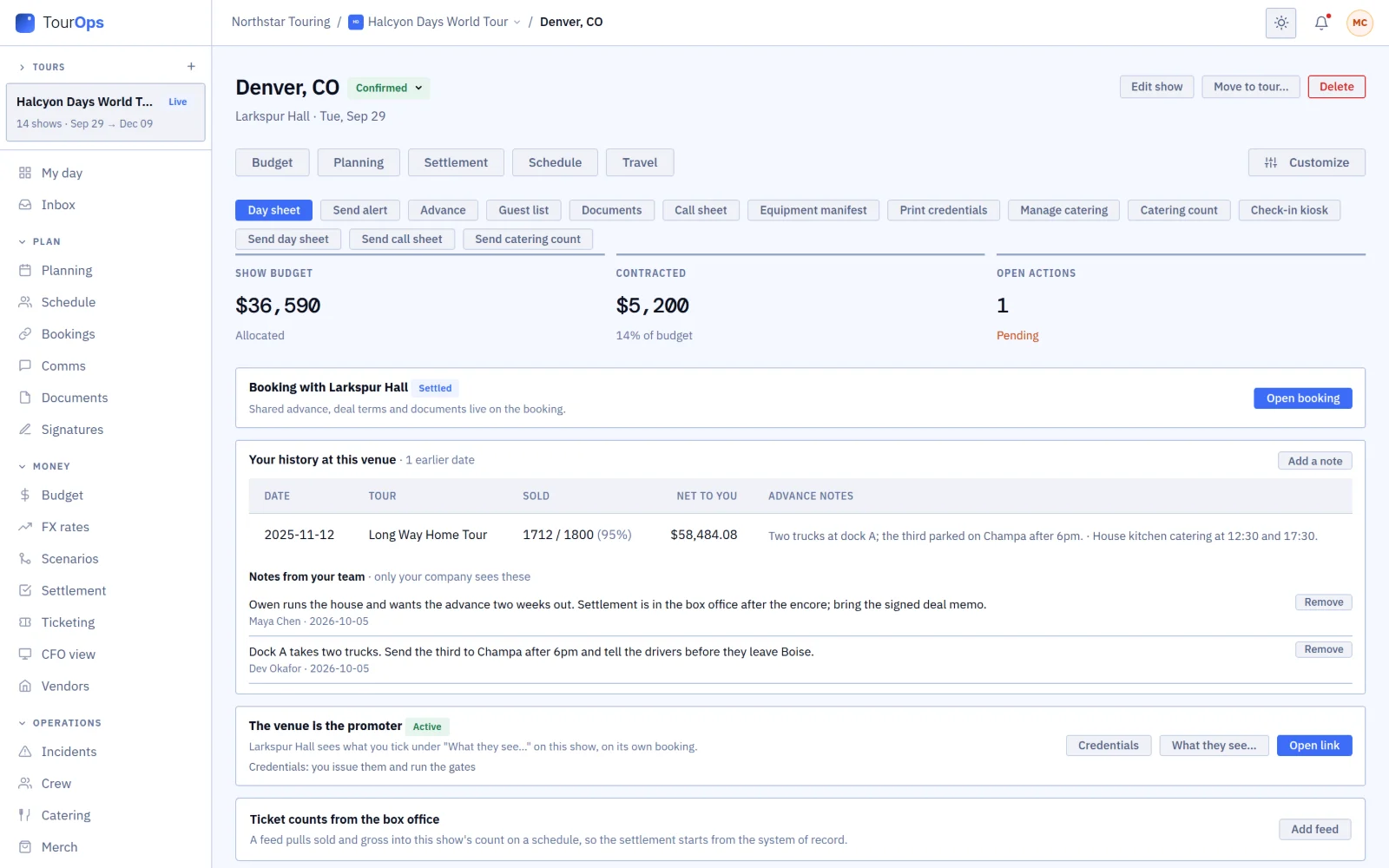
Task: Add a new tour with the plus icon
Action: tap(191, 67)
